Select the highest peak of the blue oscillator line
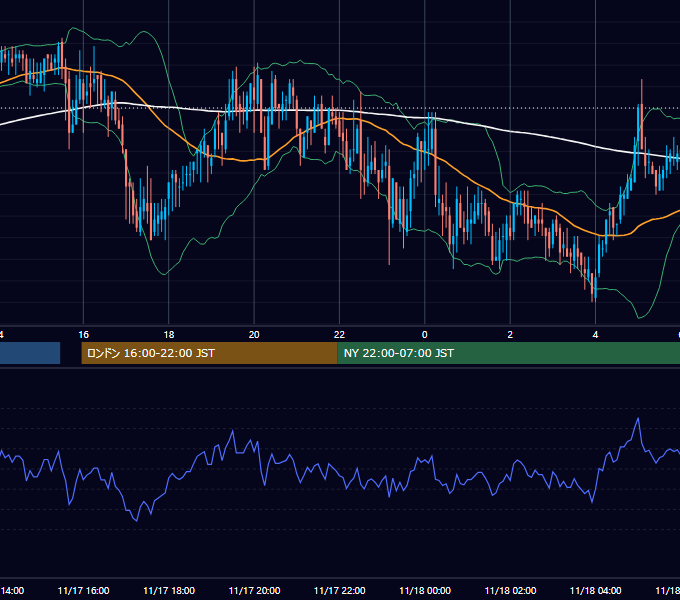 tap(638, 419)
